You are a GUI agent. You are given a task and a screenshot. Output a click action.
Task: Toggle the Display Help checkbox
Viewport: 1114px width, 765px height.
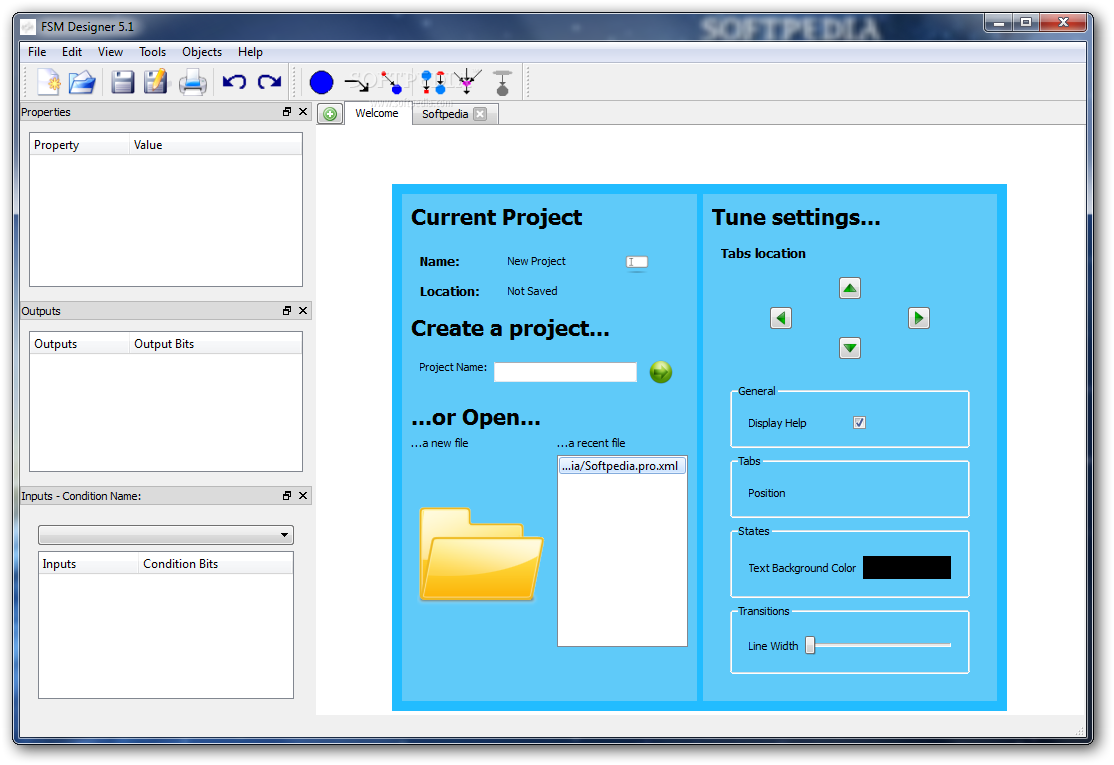(859, 423)
